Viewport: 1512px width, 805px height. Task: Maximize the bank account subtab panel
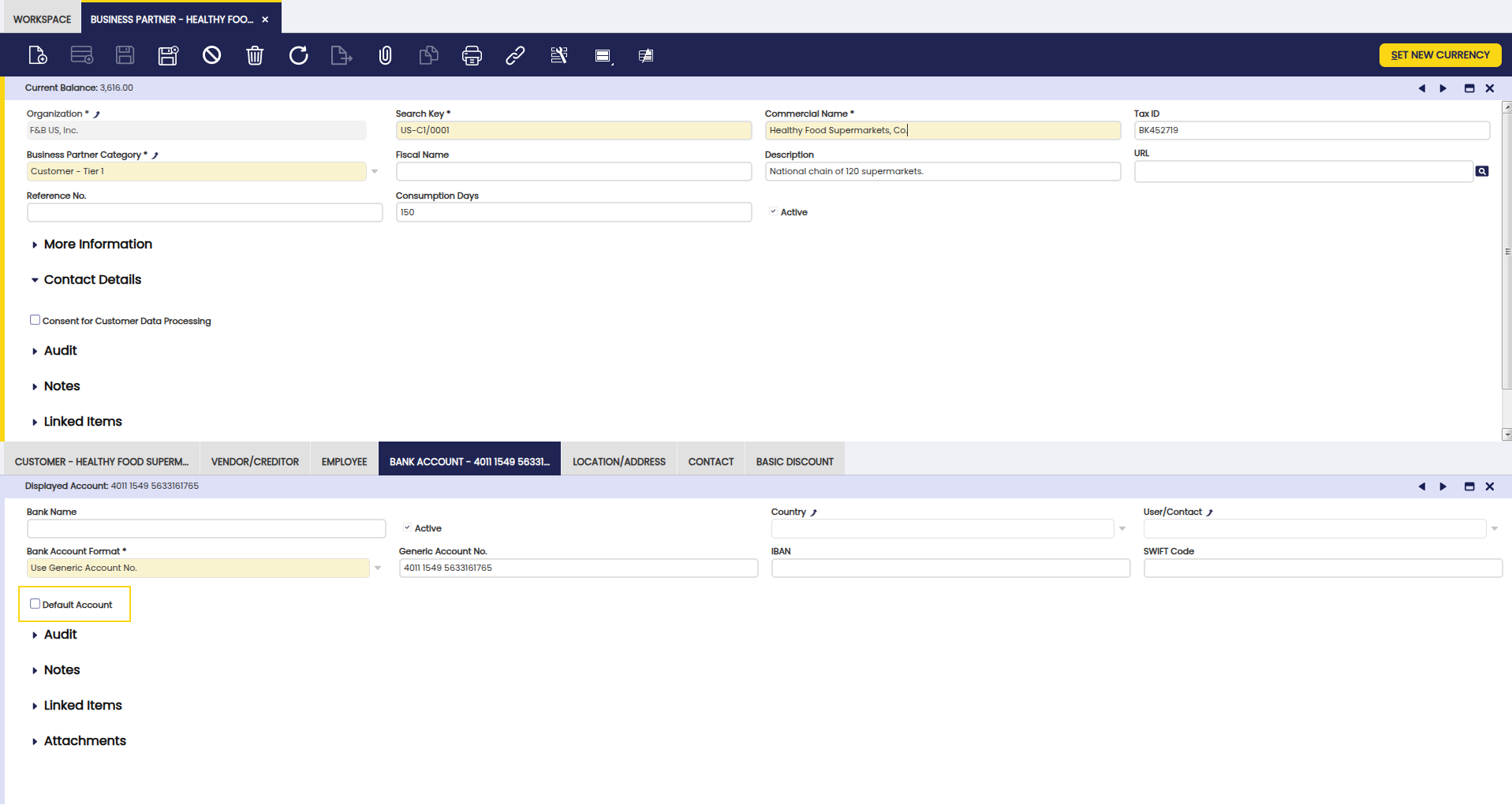click(1469, 486)
